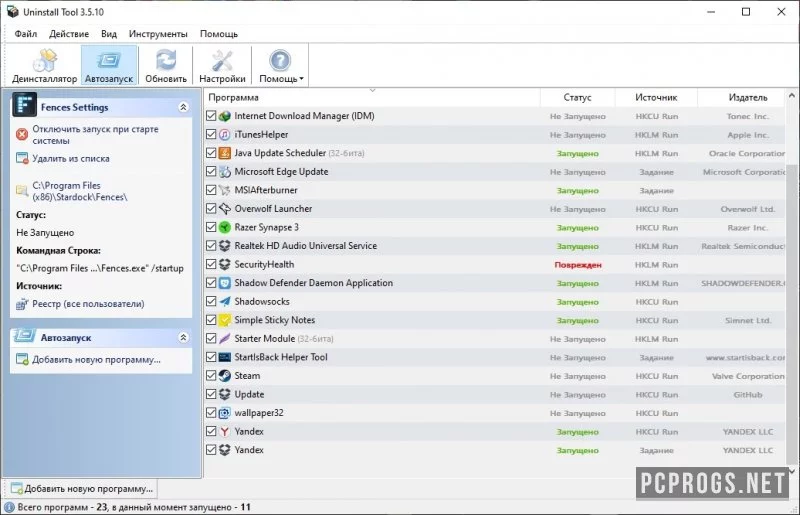Viewport: 800px width, 515px height.
Task: Click the list scrollbar up arrow
Action: coord(791,95)
